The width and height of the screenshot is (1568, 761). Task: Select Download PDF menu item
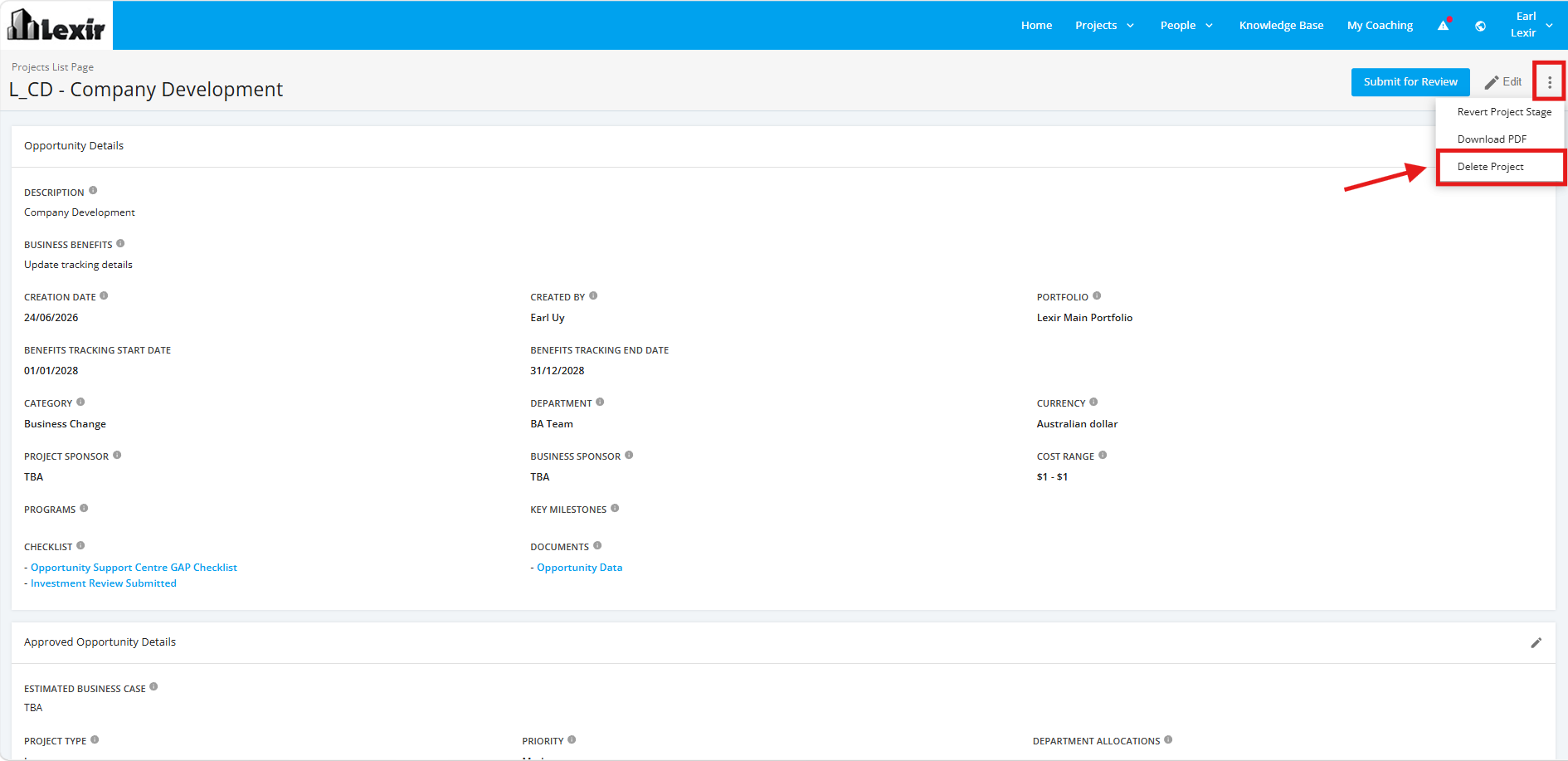point(1492,139)
